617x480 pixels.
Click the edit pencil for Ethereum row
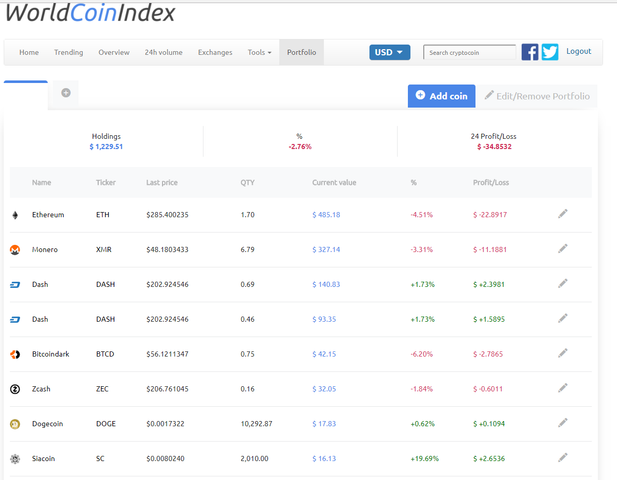[563, 214]
